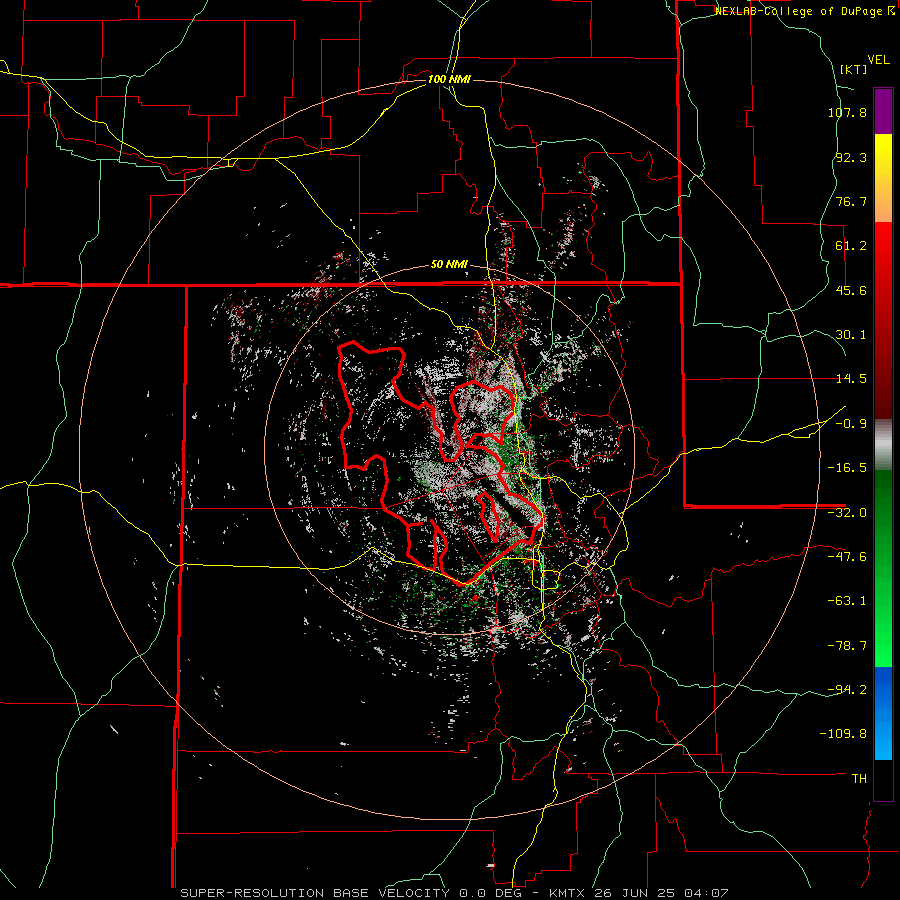Image resolution: width=900 pixels, height=900 pixels.
Task: Pick the yellow-orange segment of color bar
Action: tap(883, 178)
